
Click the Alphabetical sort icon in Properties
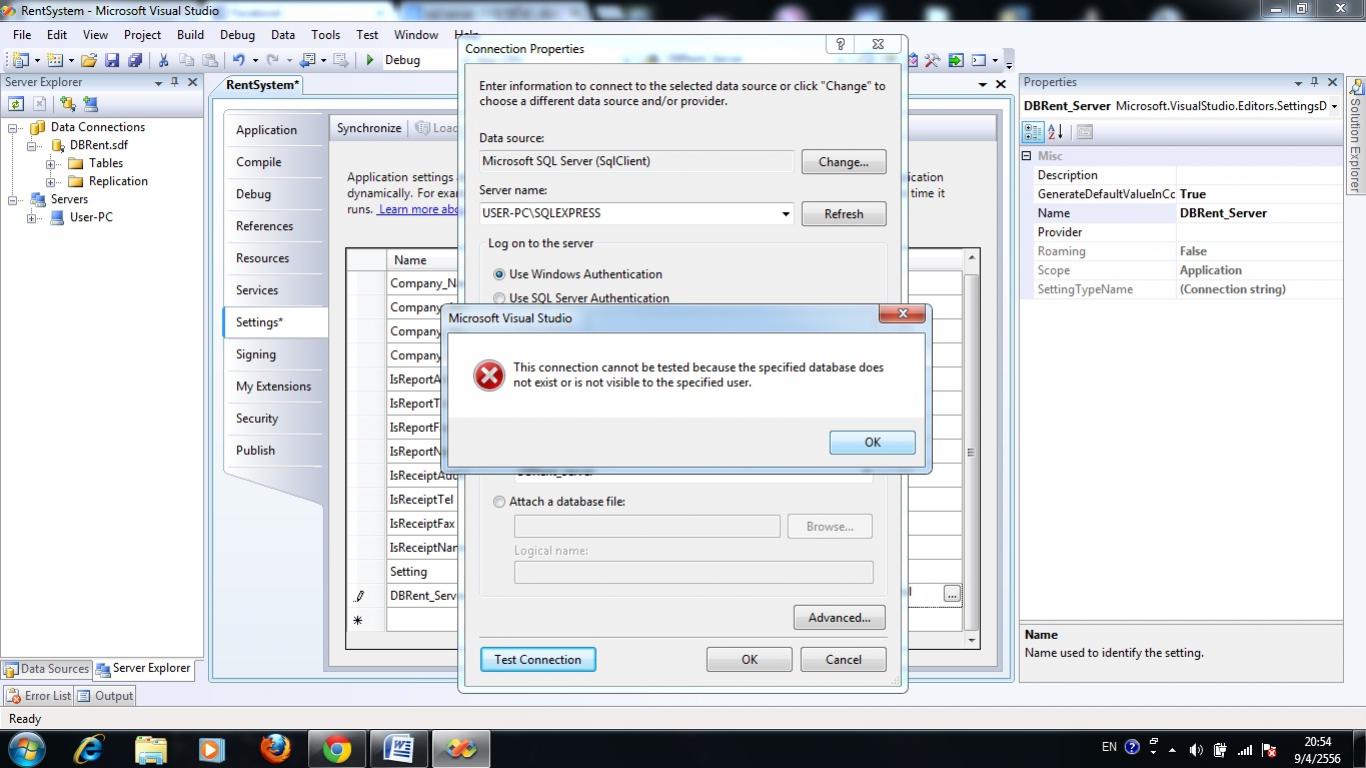tap(1056, 132)
